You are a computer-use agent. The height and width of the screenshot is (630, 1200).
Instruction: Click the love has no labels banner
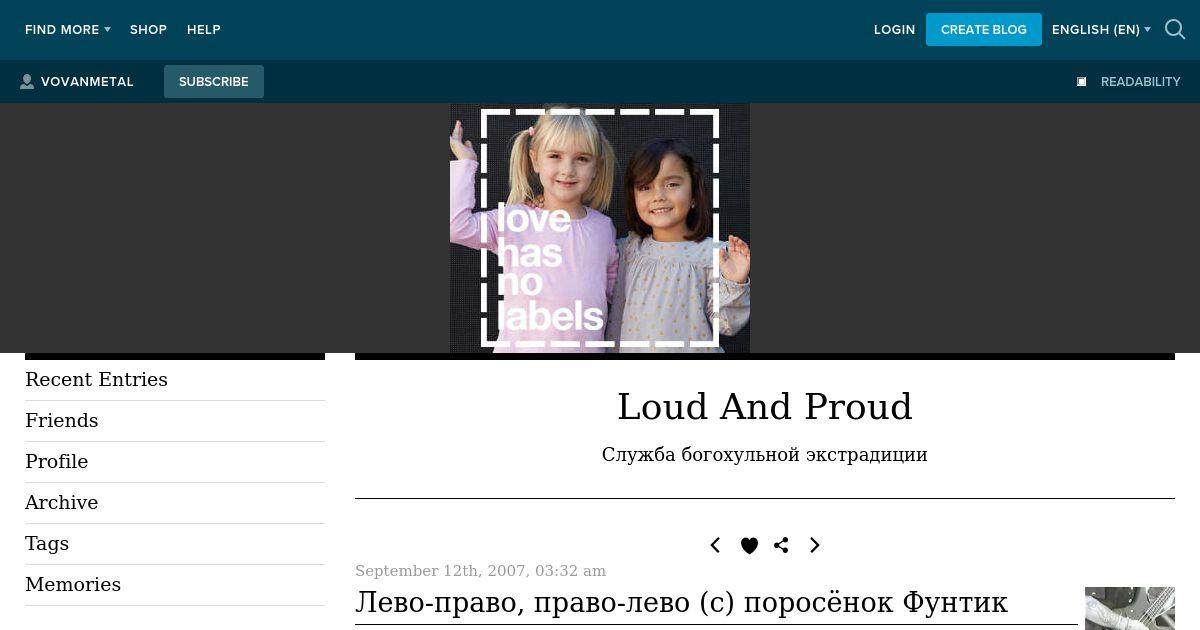(600, 228)
